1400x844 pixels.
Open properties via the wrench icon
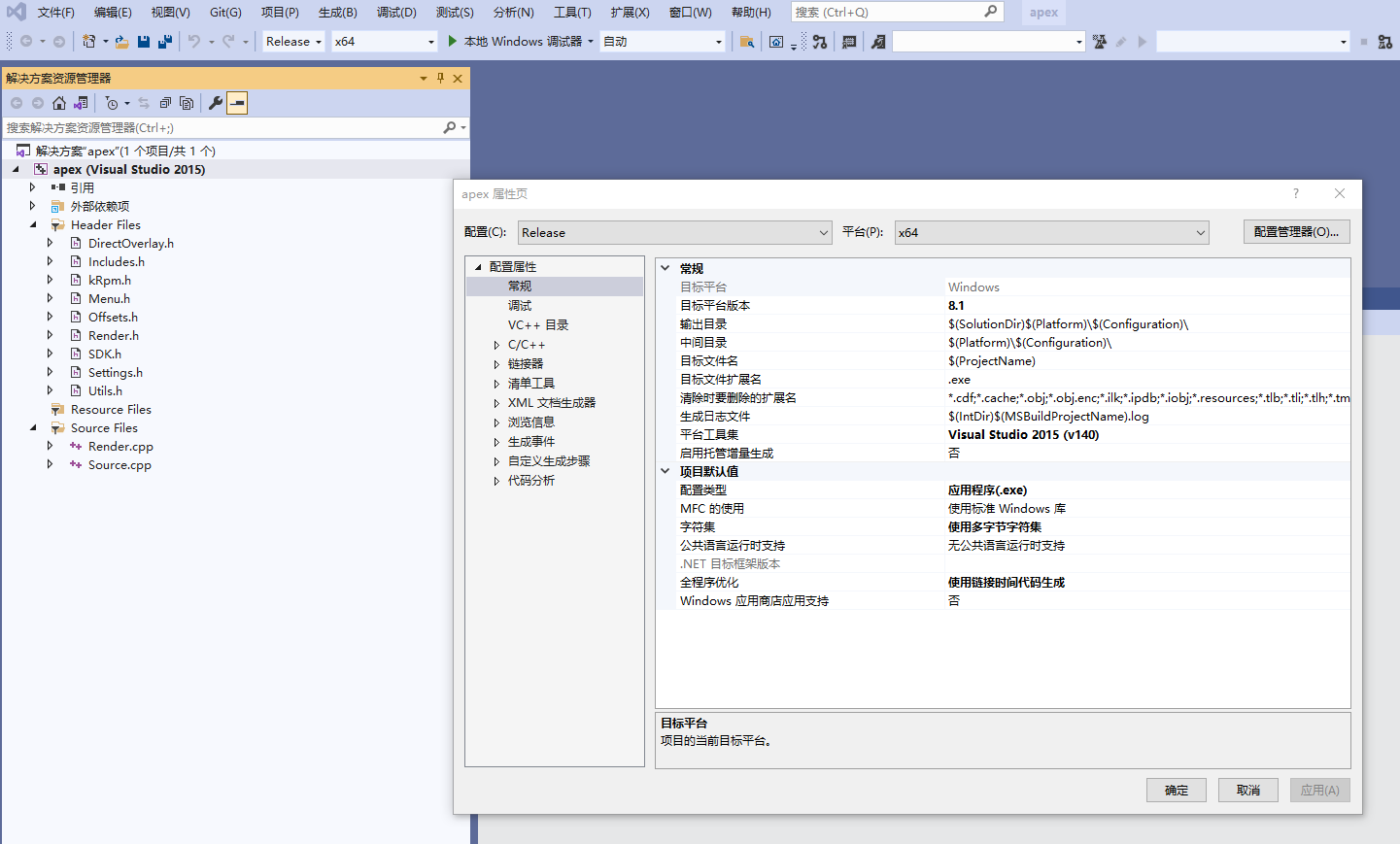point(216,103)
